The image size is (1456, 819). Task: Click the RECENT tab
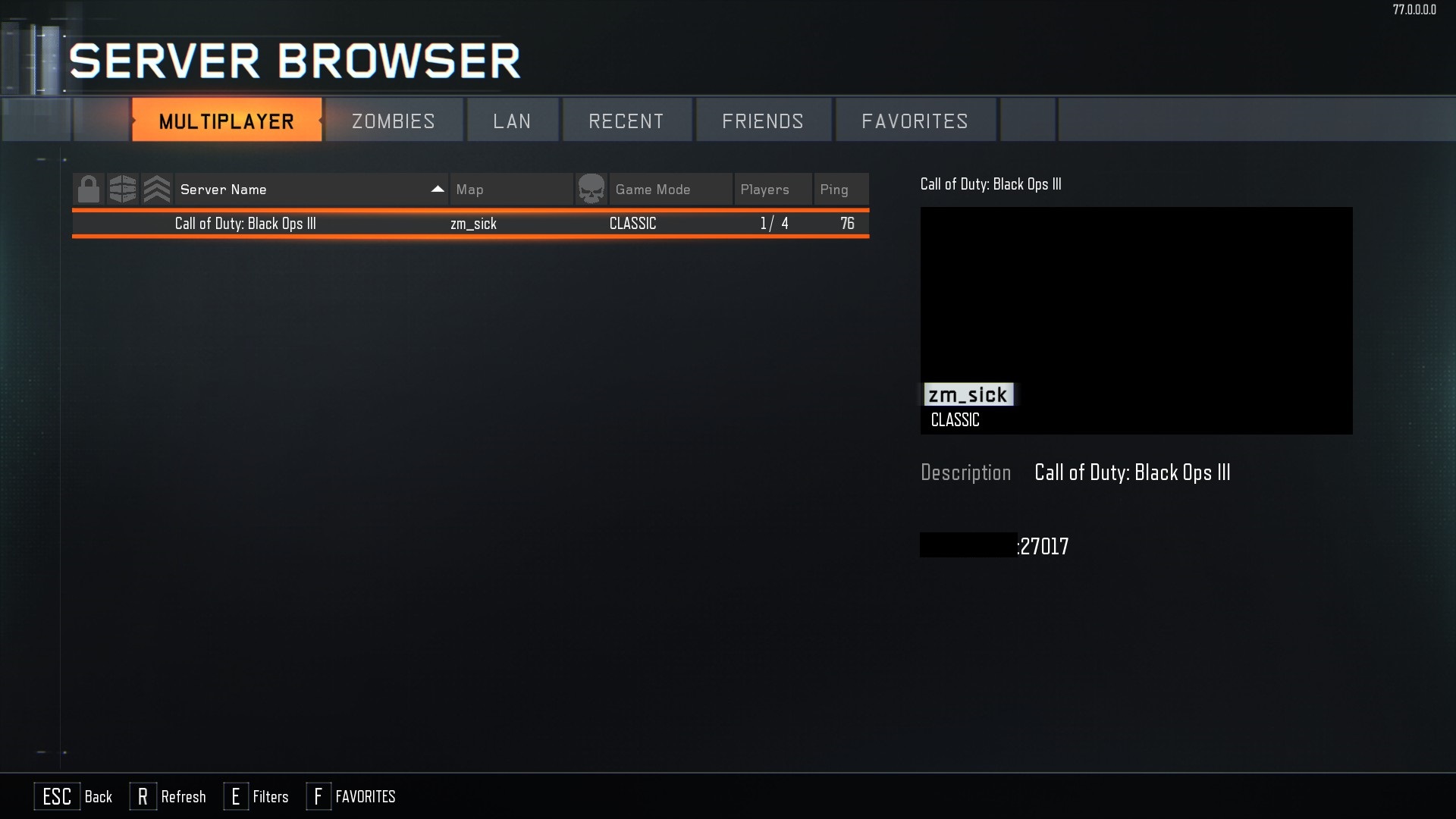coord(626,120)
